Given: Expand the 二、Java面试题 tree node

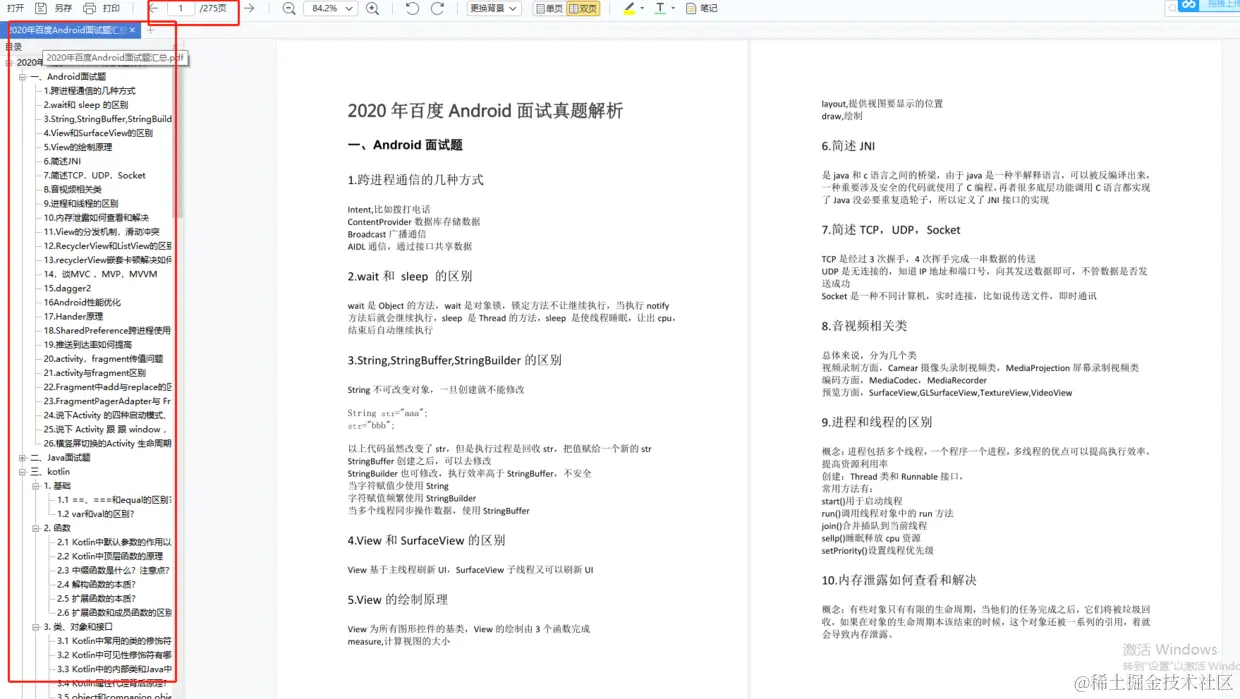Looking at the screenshot, I should point(22,458).
